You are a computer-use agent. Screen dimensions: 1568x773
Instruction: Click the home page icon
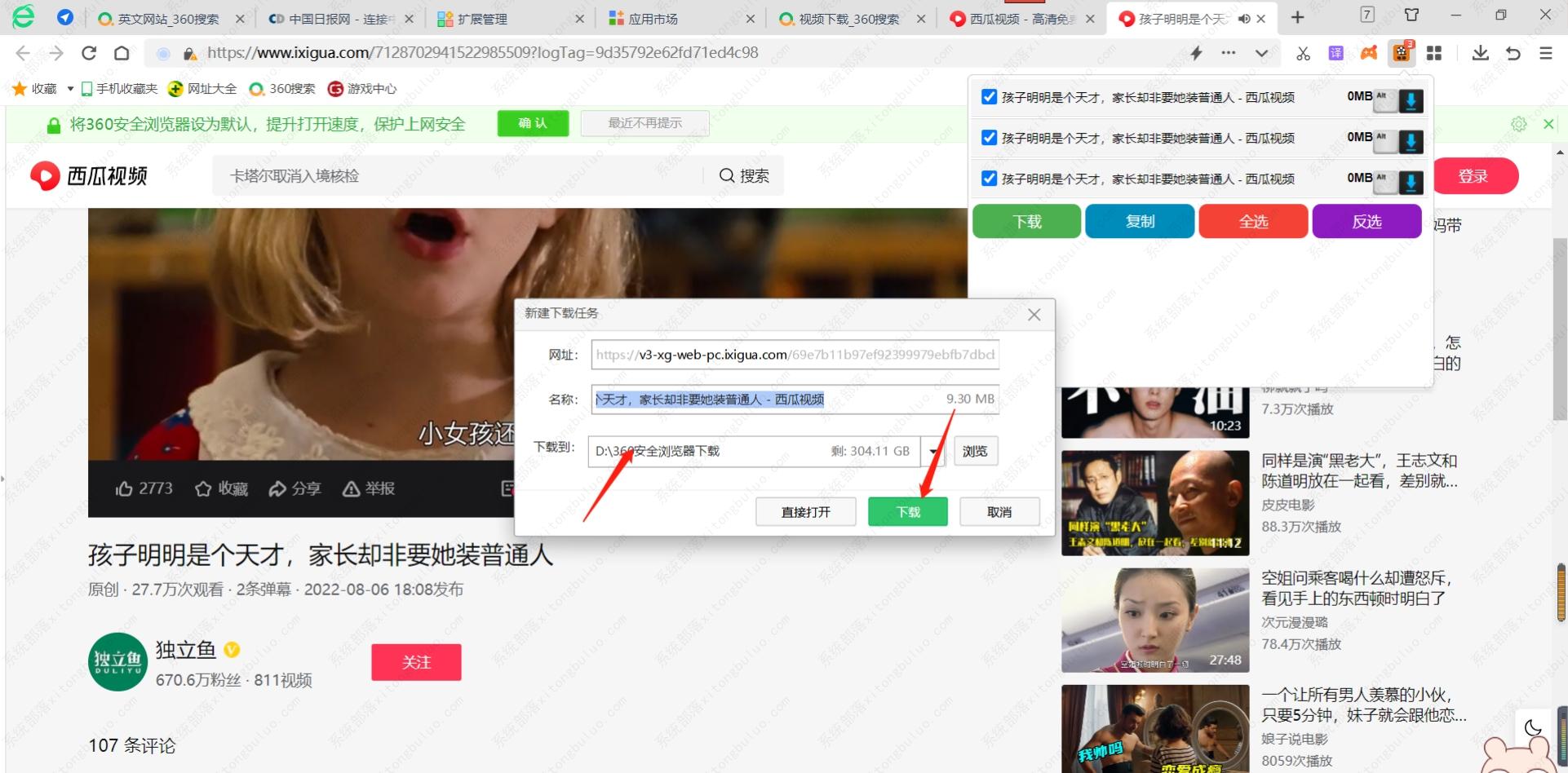tap(122, 54)
